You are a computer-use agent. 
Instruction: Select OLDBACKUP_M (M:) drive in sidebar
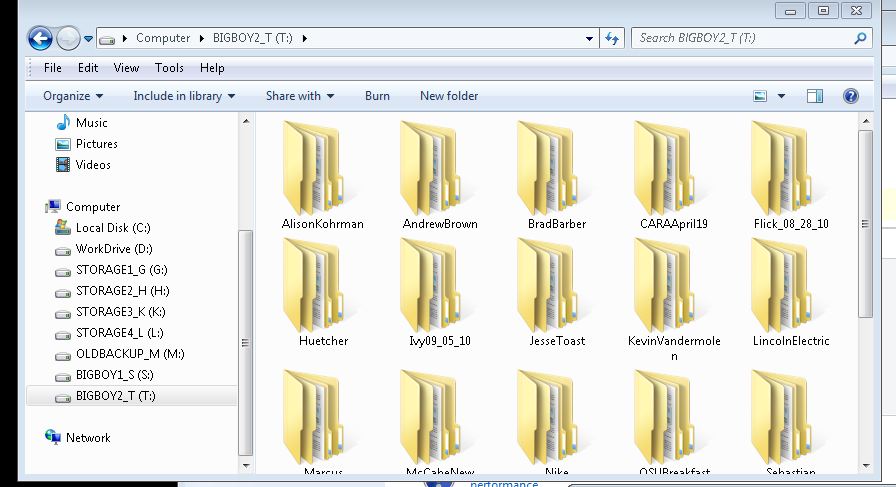tap(130, 354)
